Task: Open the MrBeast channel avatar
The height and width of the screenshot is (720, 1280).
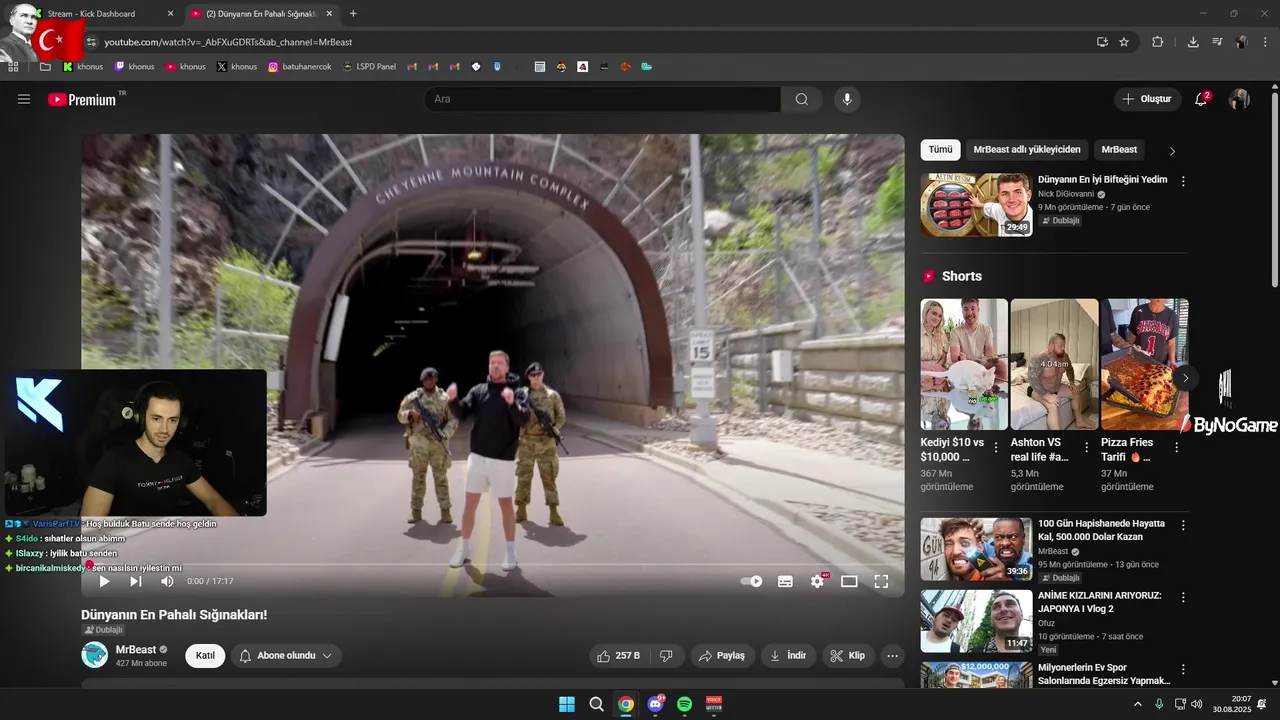Action: tap(94, 655)
